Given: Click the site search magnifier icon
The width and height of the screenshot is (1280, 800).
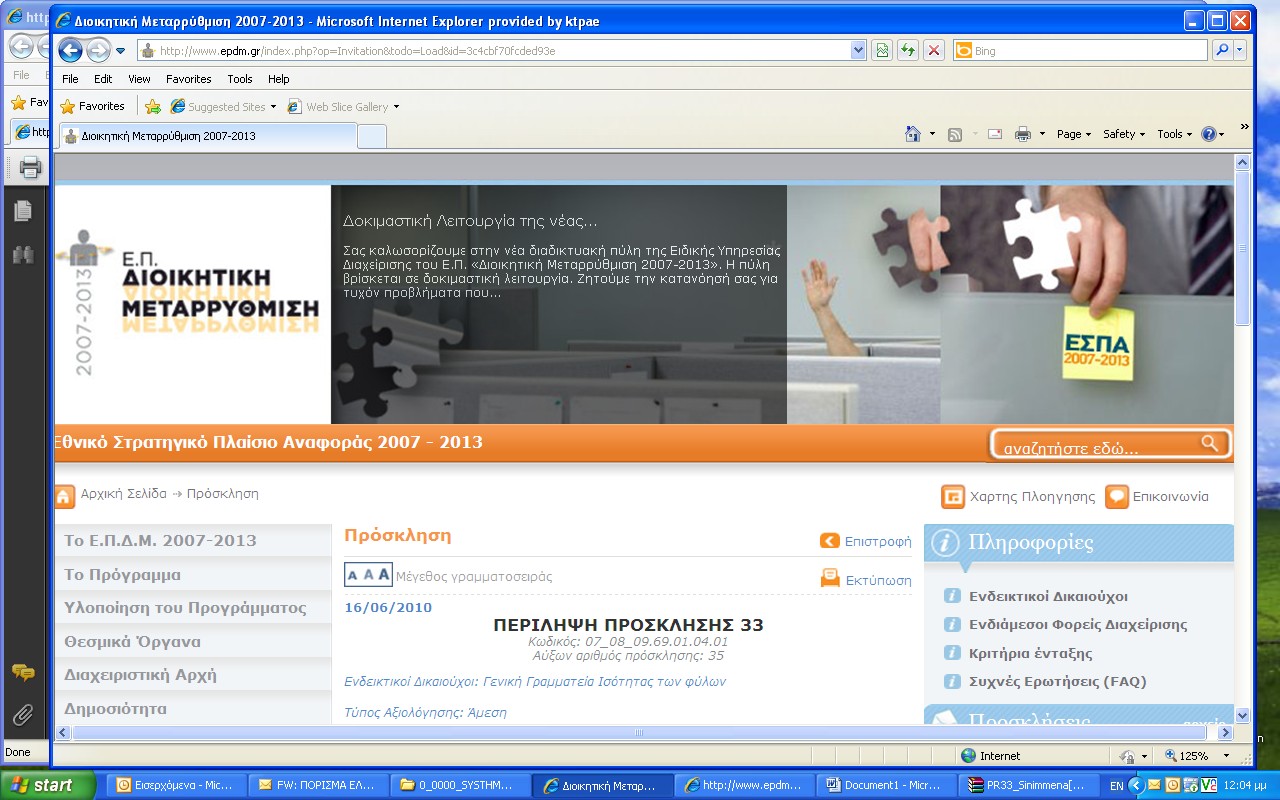Looking at the screenshot, I should 1210,443.
